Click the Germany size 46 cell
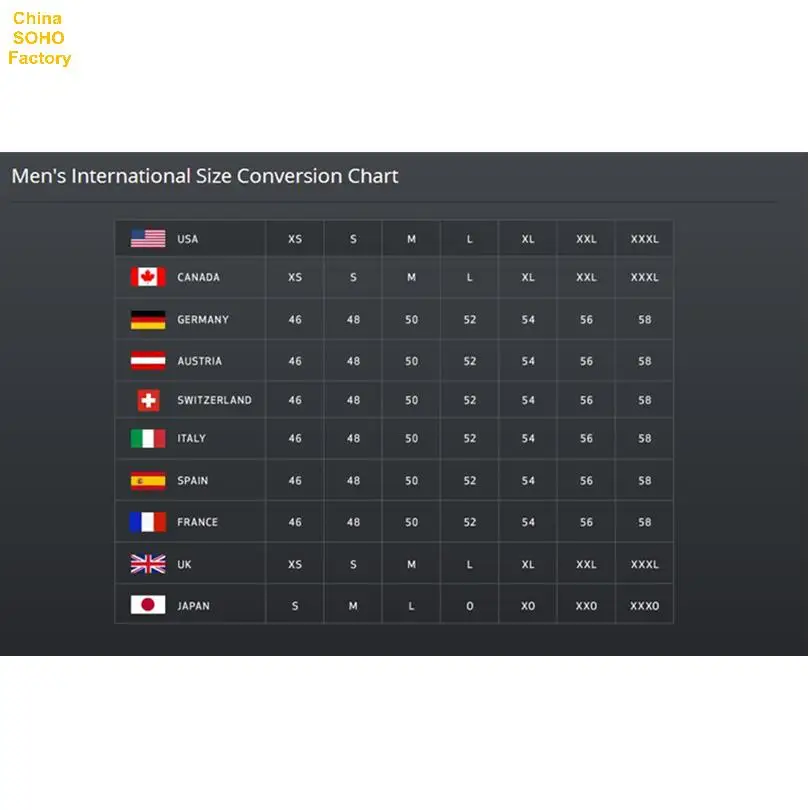The image size is (810, 810). [x=295, y=320]
